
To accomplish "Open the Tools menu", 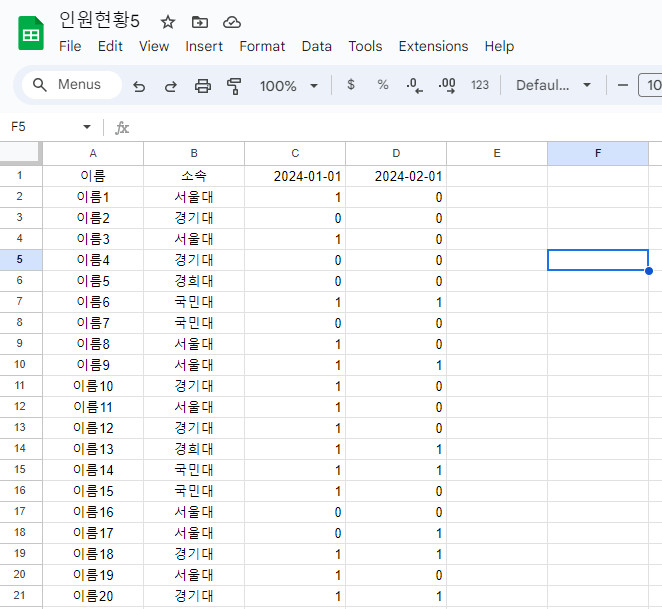I will [365, 46].
